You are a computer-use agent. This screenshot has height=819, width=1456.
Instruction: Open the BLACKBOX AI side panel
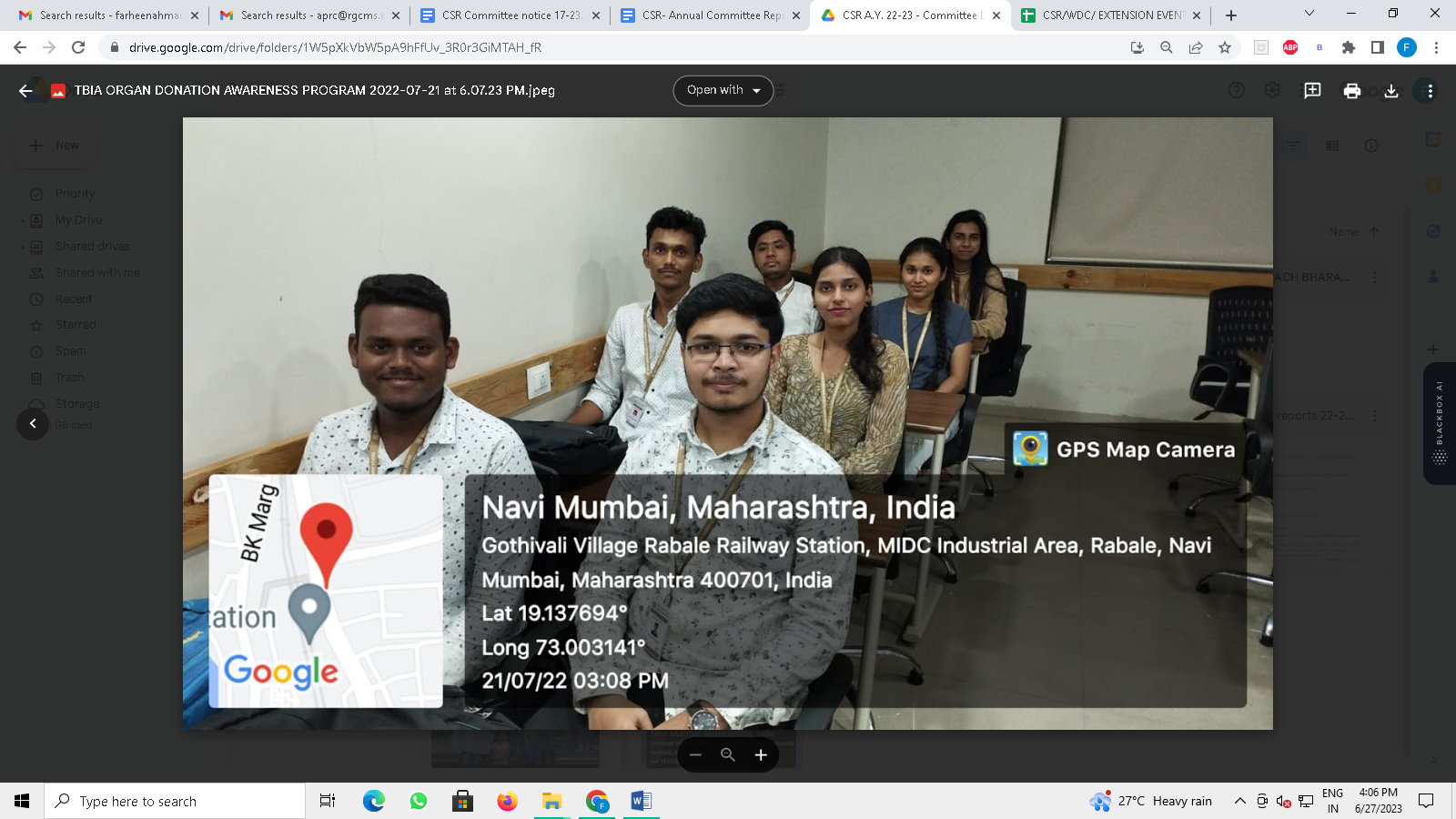point(1440,423)
